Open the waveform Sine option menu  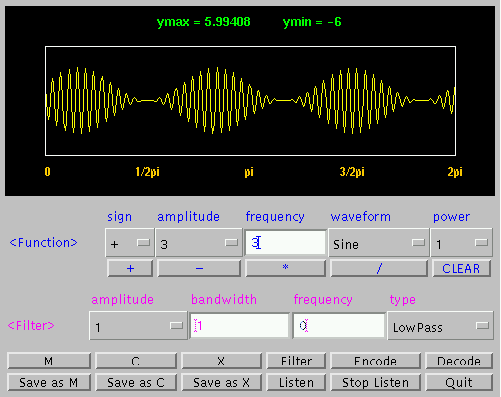click(x=378, y=243)
